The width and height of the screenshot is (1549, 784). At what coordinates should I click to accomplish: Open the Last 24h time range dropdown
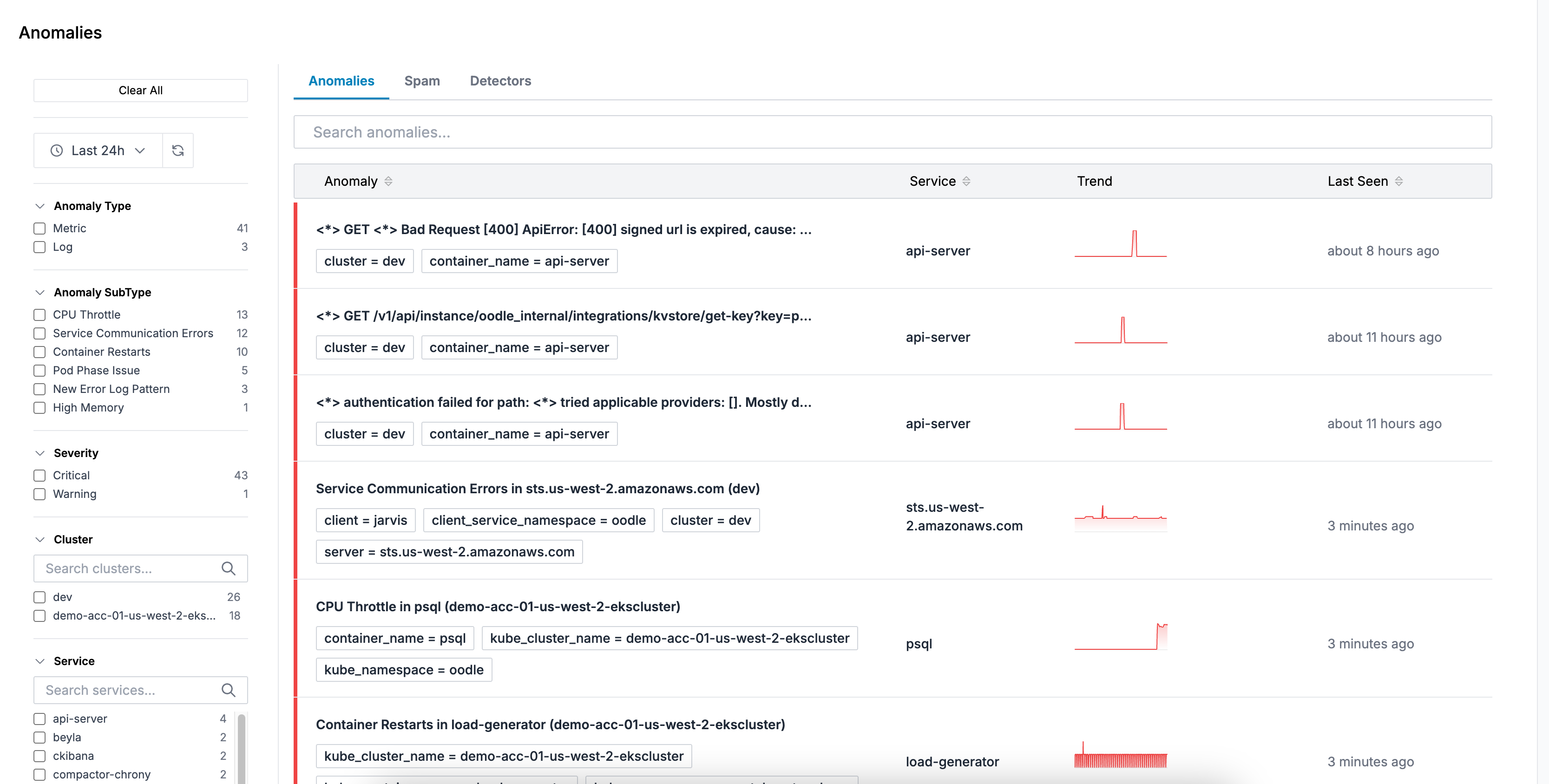pos(98,150)
